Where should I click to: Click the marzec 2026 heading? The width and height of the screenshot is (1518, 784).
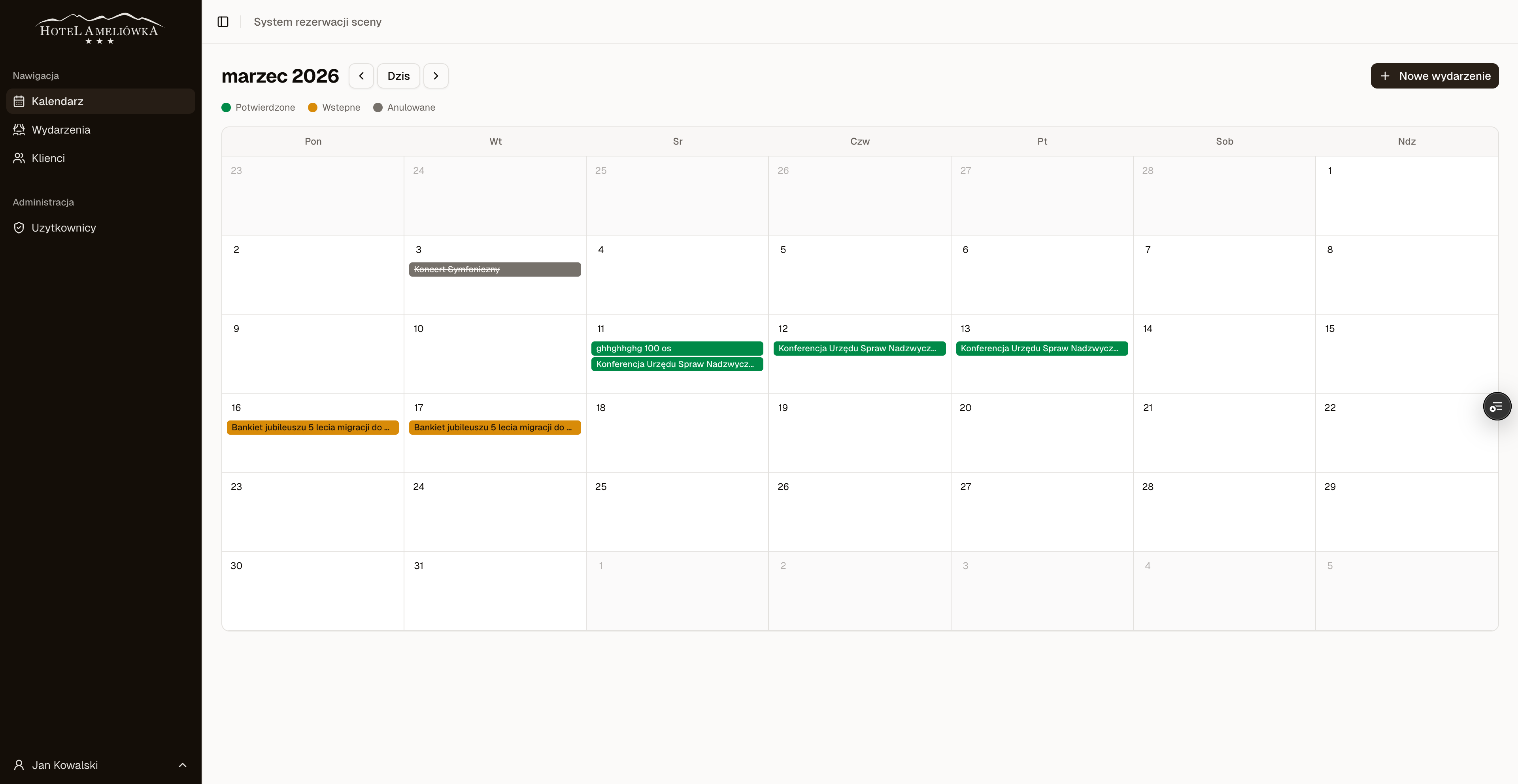tap(280, 76)
